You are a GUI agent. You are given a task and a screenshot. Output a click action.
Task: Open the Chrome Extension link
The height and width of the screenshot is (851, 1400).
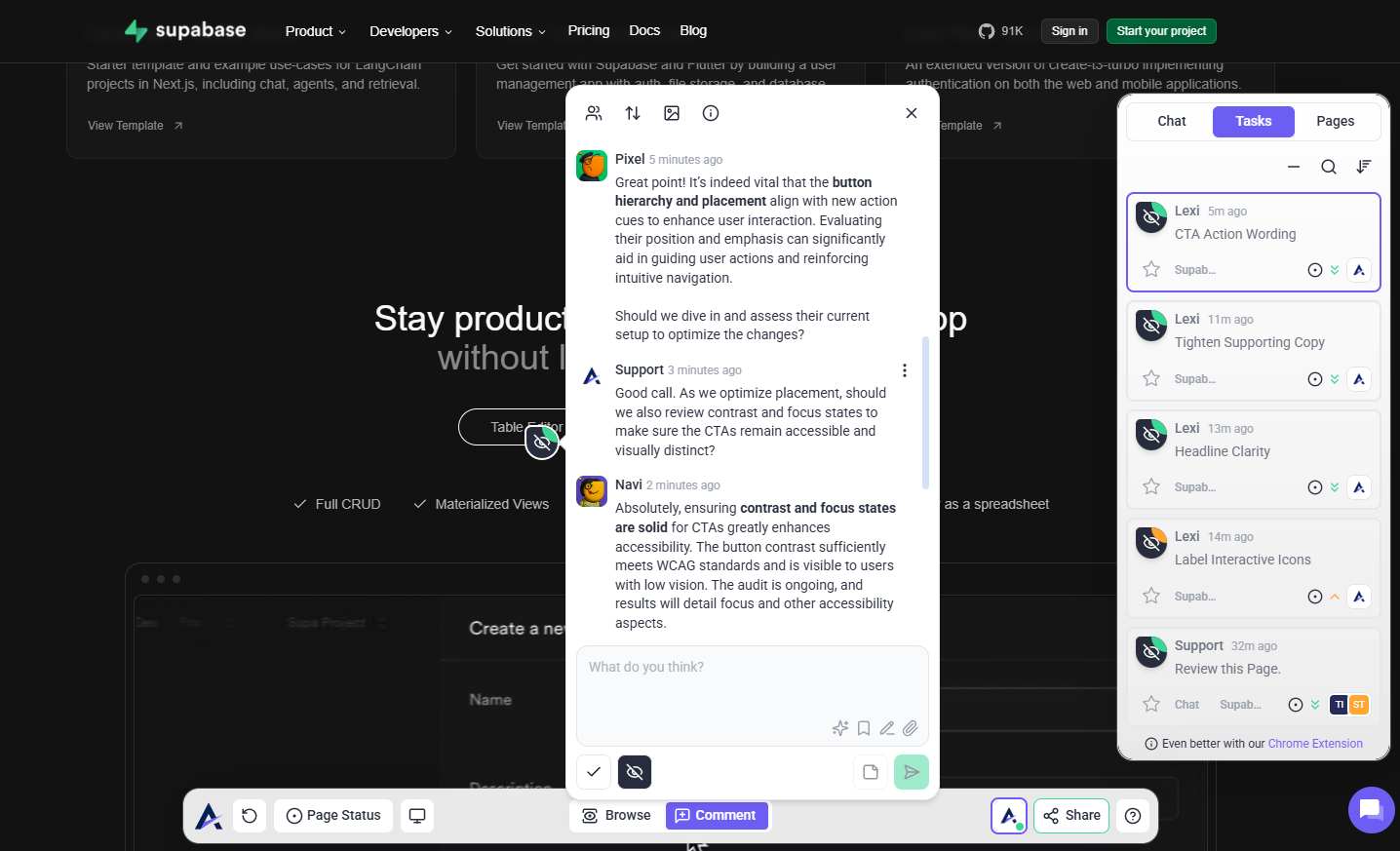click(1315, 744)
